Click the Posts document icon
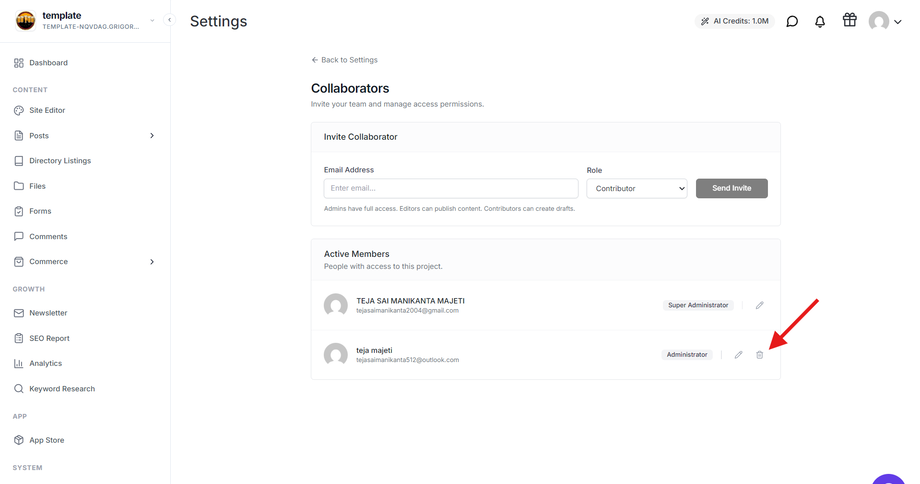 19,136
